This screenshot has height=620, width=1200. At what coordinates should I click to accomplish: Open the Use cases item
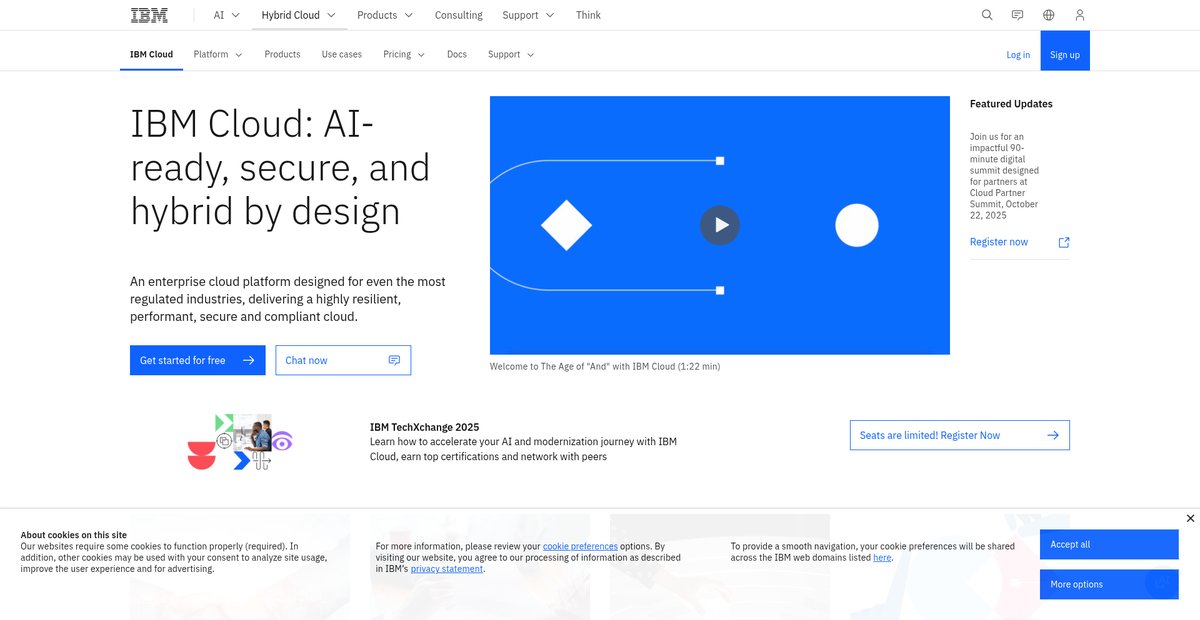pos(342,54)
